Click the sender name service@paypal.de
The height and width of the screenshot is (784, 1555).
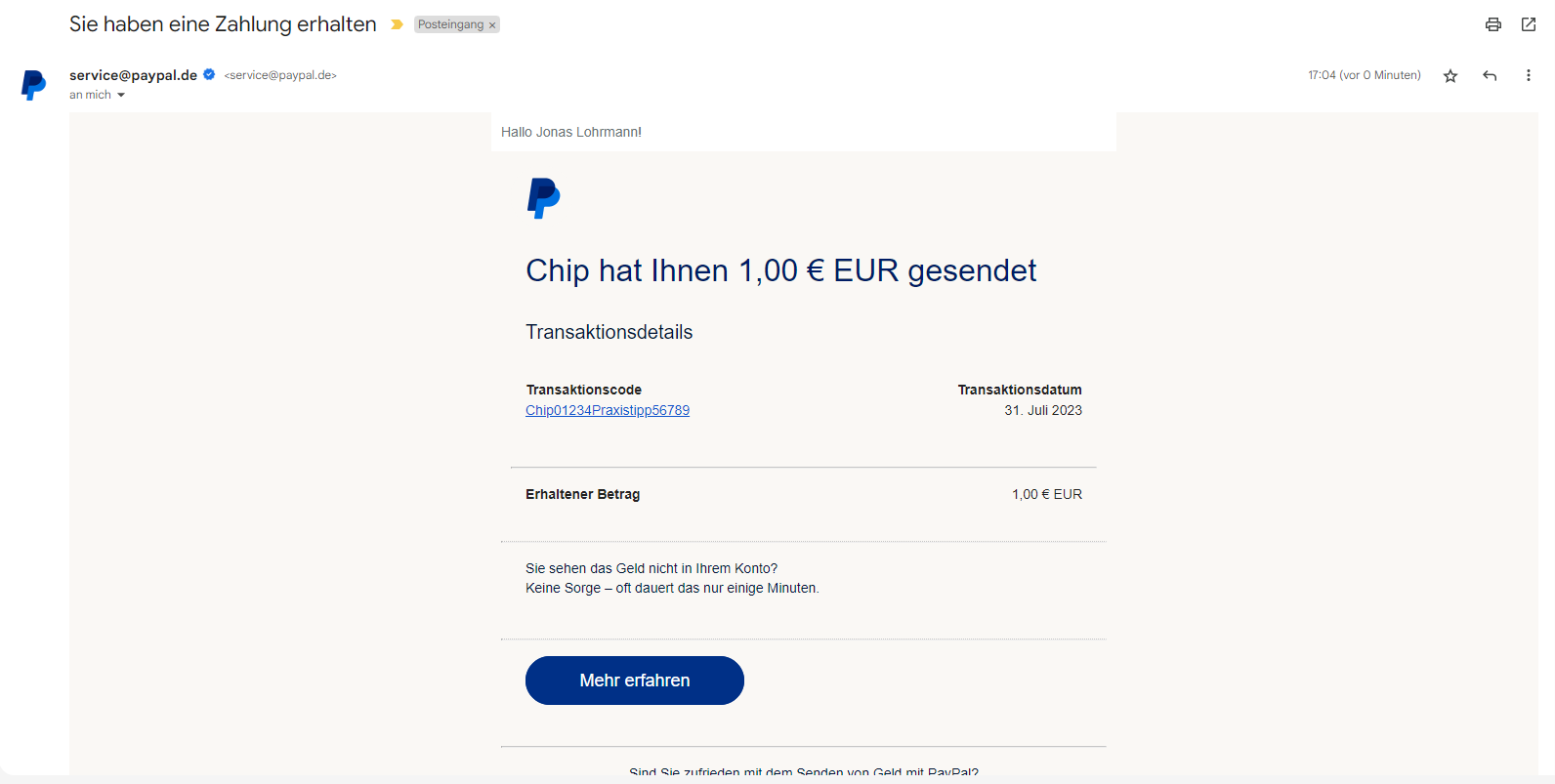coord(133,75)
